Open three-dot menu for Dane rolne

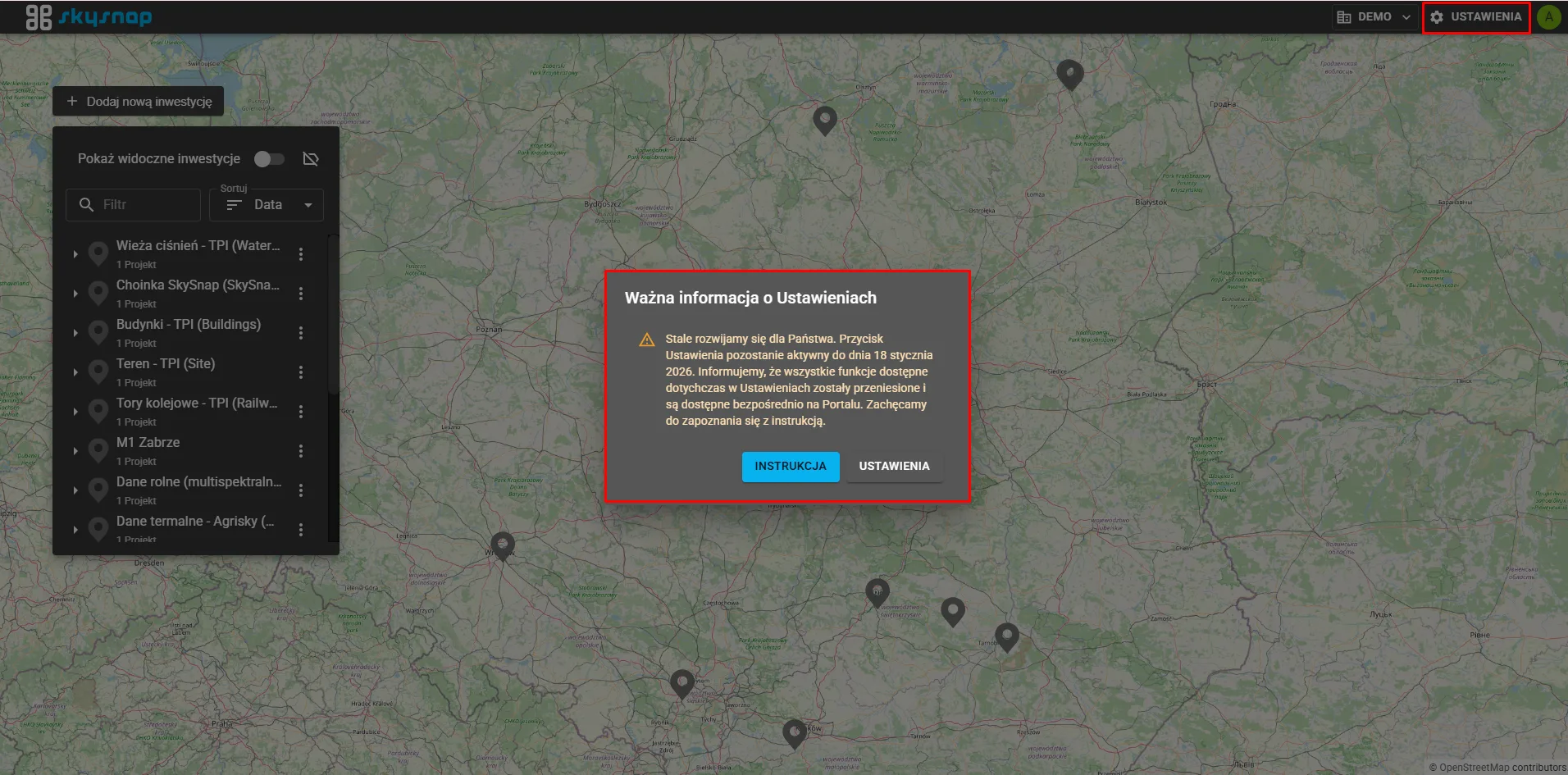tap(301, 490)
